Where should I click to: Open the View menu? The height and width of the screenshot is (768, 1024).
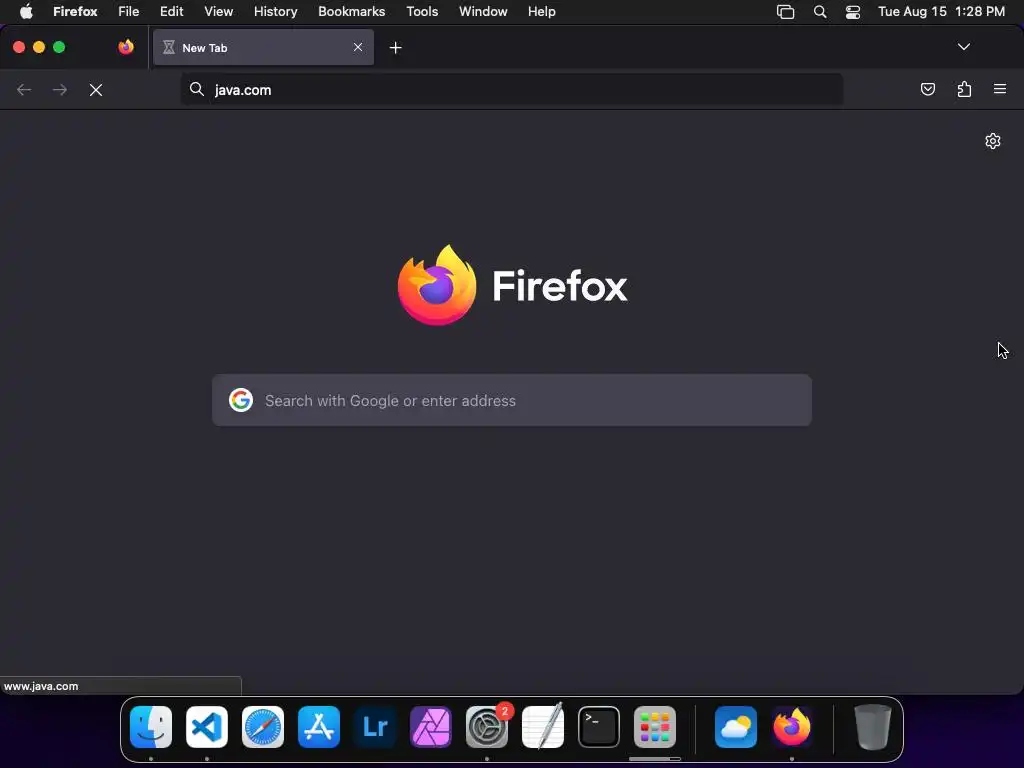[219, 12]
